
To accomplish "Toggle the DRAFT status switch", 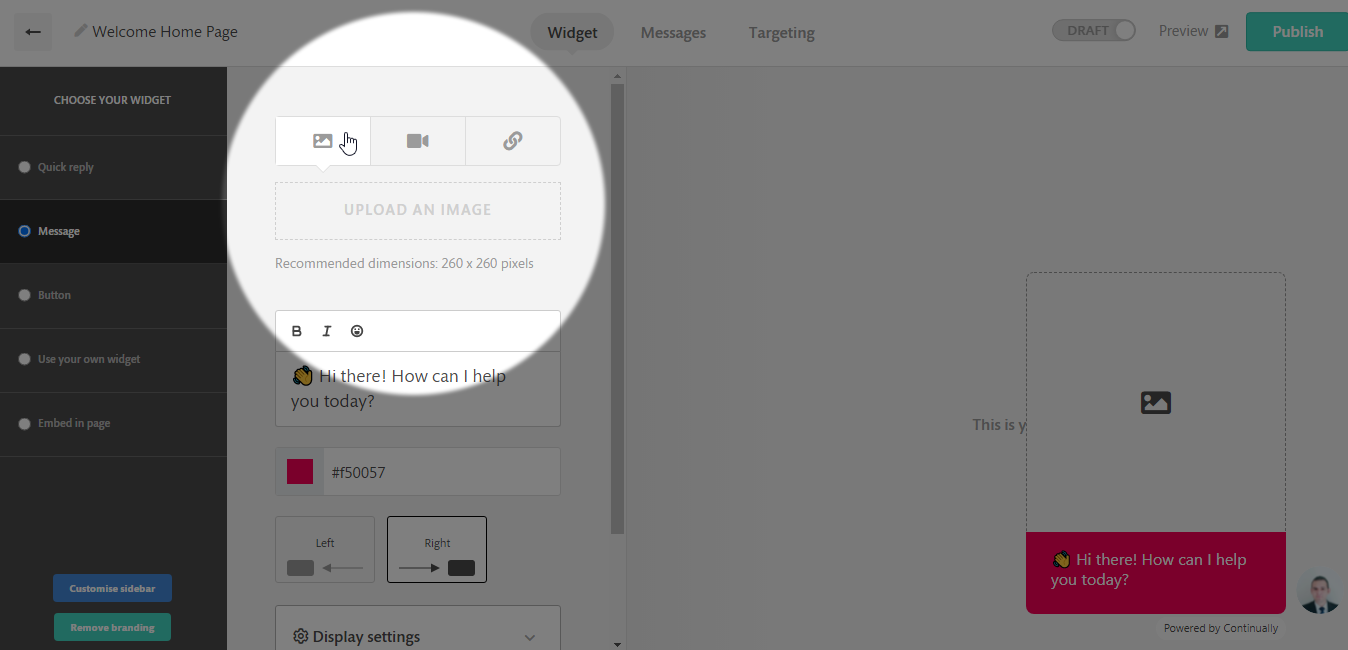I will [1122, 30].
